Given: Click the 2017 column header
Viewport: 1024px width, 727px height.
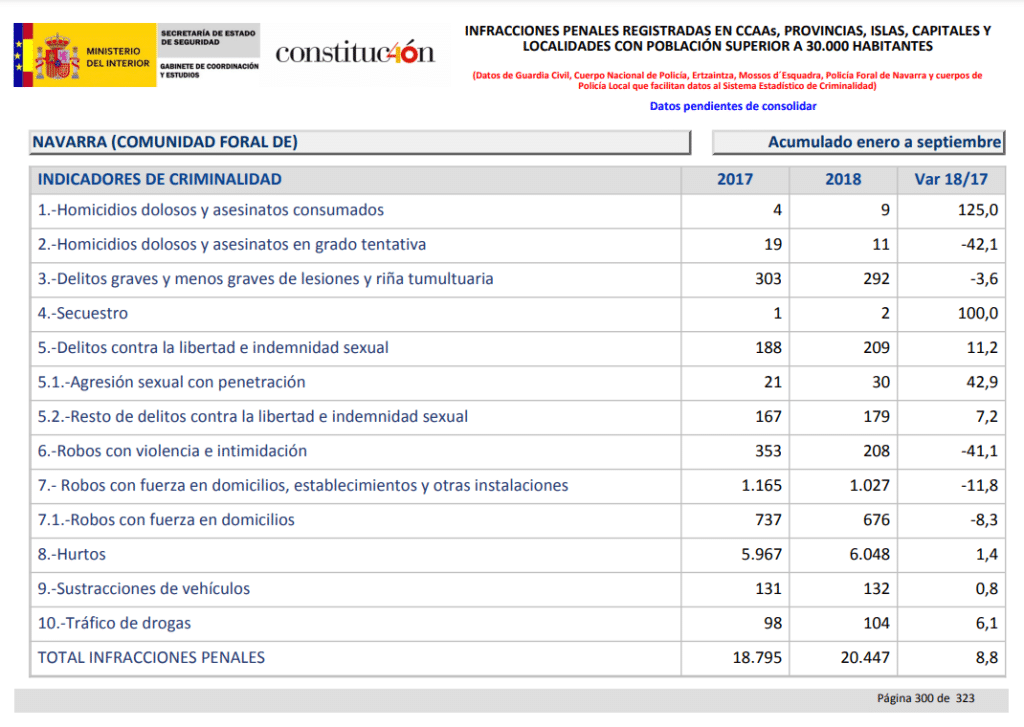Looking at the screenshot, I should tap(735, 180).
